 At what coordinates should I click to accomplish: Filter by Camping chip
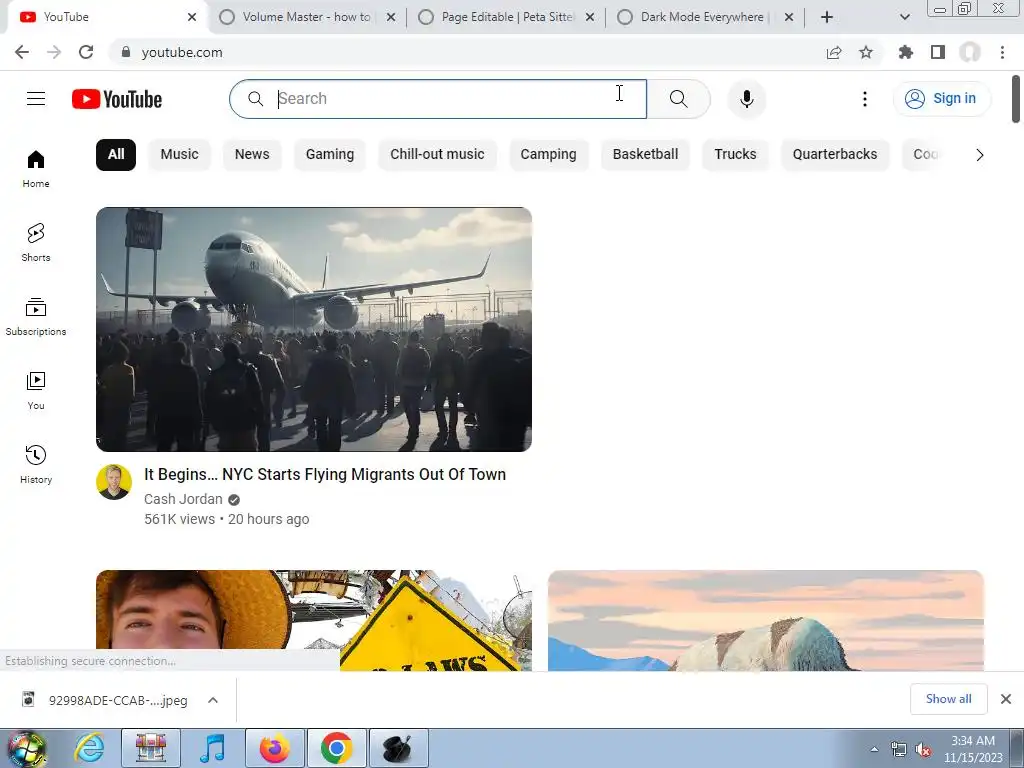tap(549, 155)
